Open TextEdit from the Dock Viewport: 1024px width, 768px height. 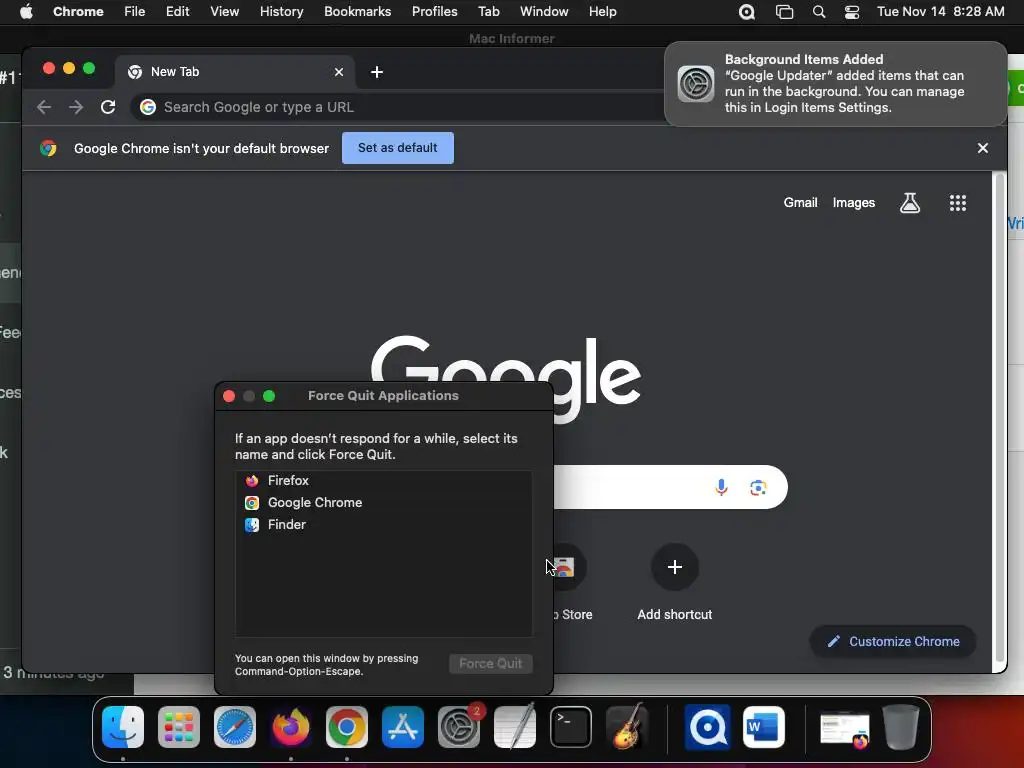tap(515, 727)
